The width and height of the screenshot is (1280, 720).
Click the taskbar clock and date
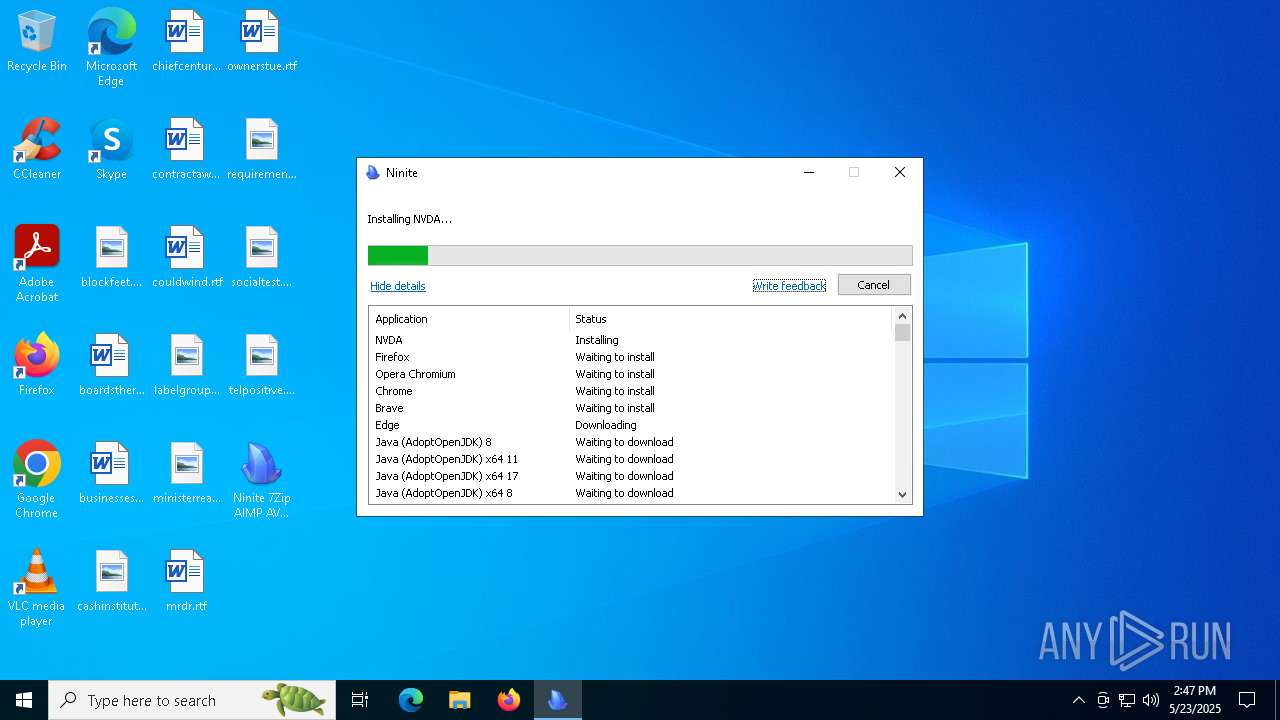coord(1195,700)
